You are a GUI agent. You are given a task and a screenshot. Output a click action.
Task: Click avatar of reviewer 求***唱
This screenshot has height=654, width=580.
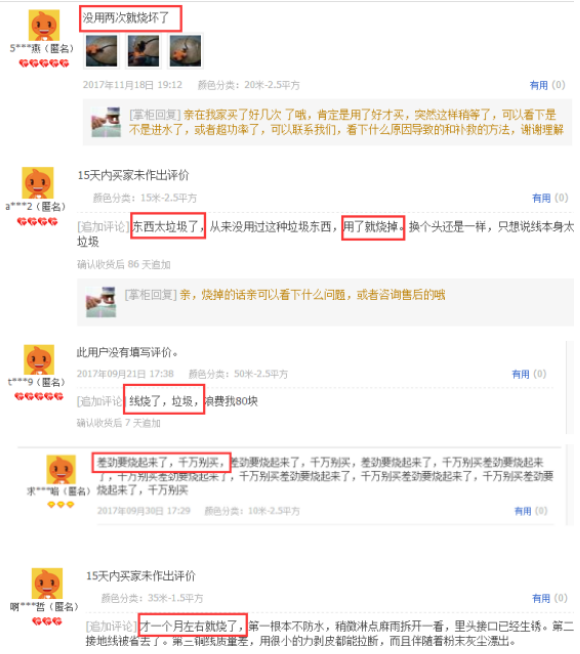(61, 470)
